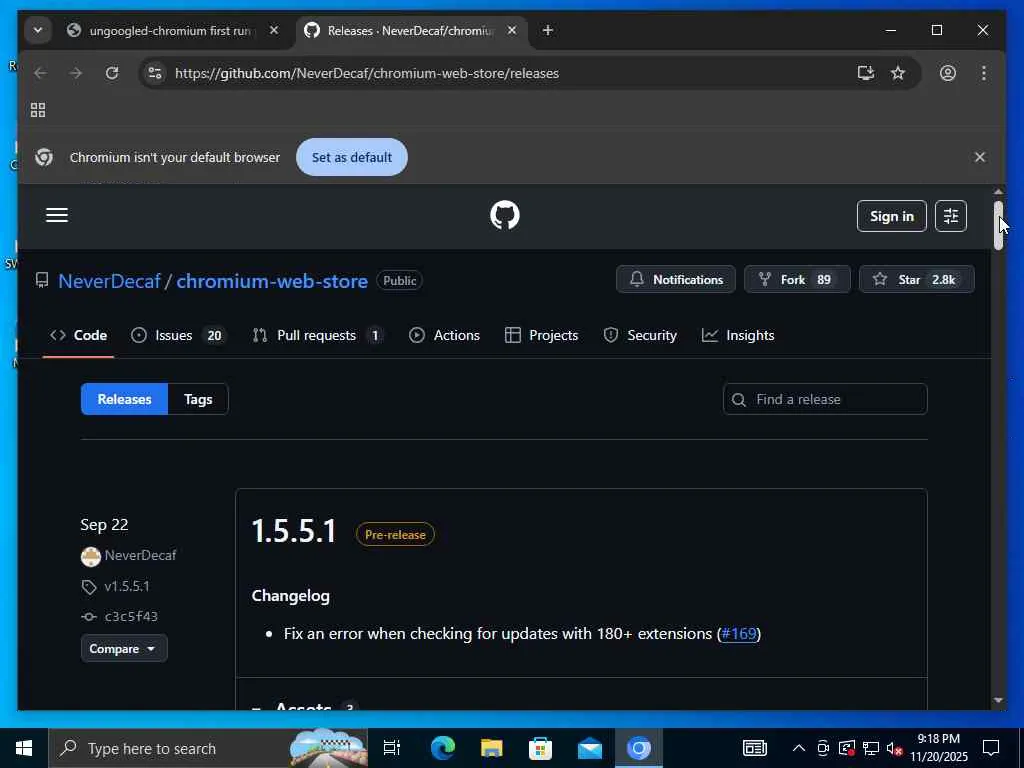
Task: Select the Releases NeverDecaf tab
Action: [x=411, y=31]
